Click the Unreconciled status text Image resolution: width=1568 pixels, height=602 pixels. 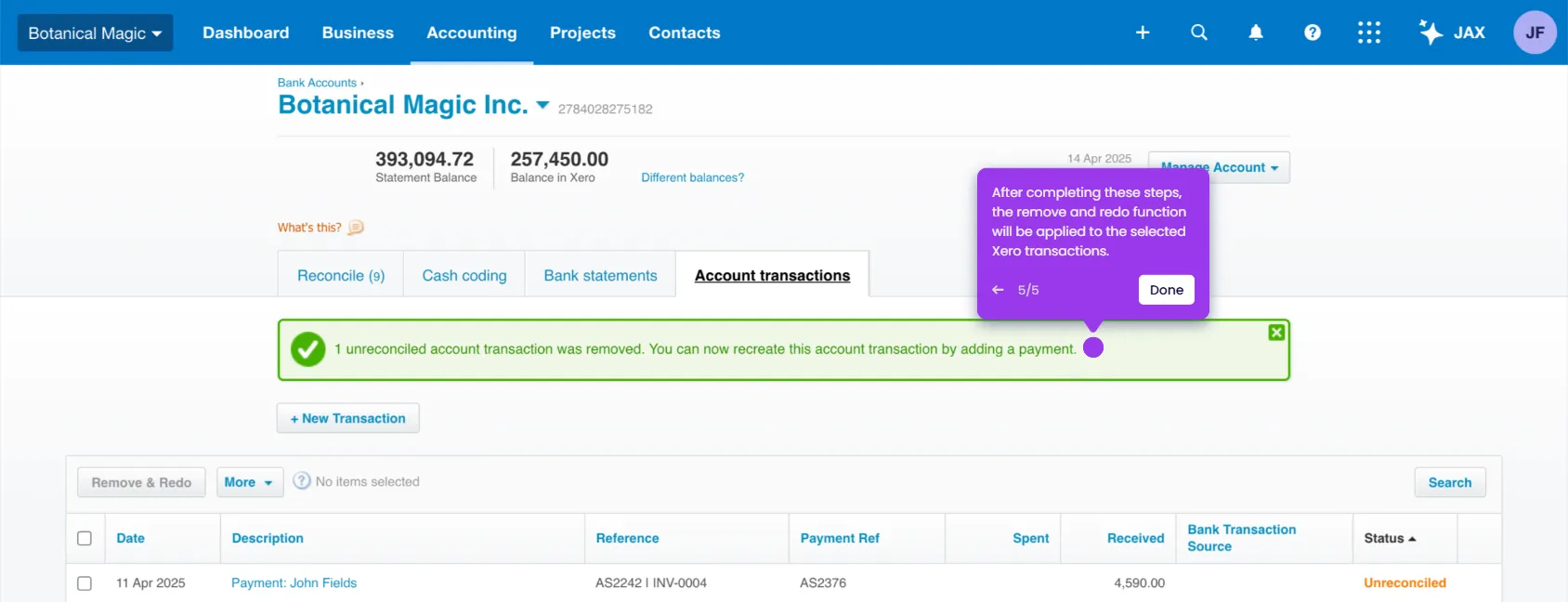[x=1405, y=583]
